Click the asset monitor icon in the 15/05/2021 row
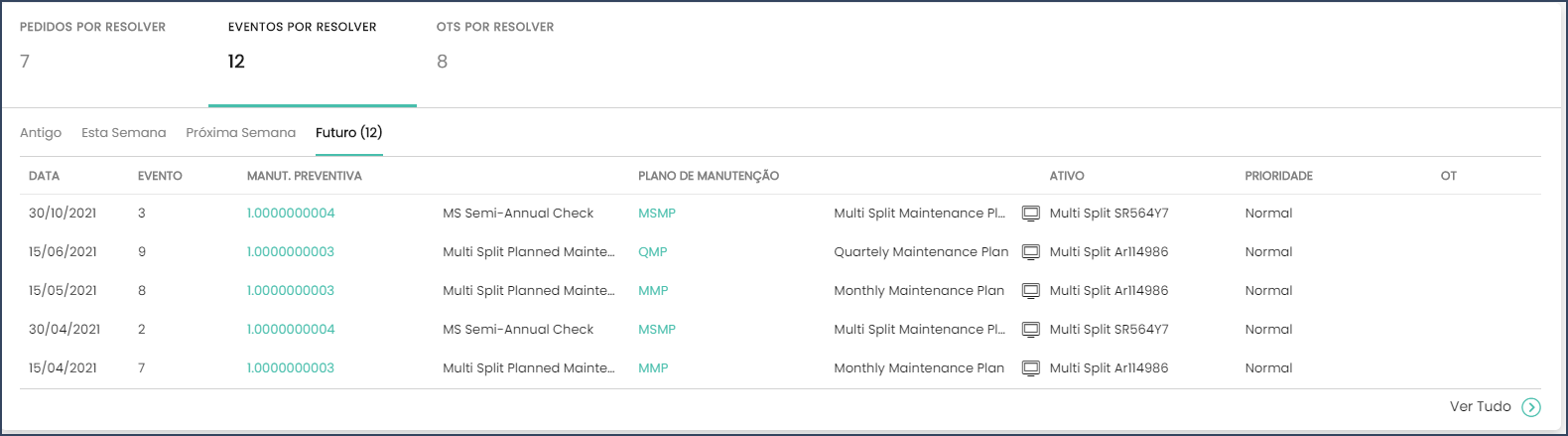The width and height of the screenshot is (1568, 436). pyautogui.click(x=1031, y=291)
